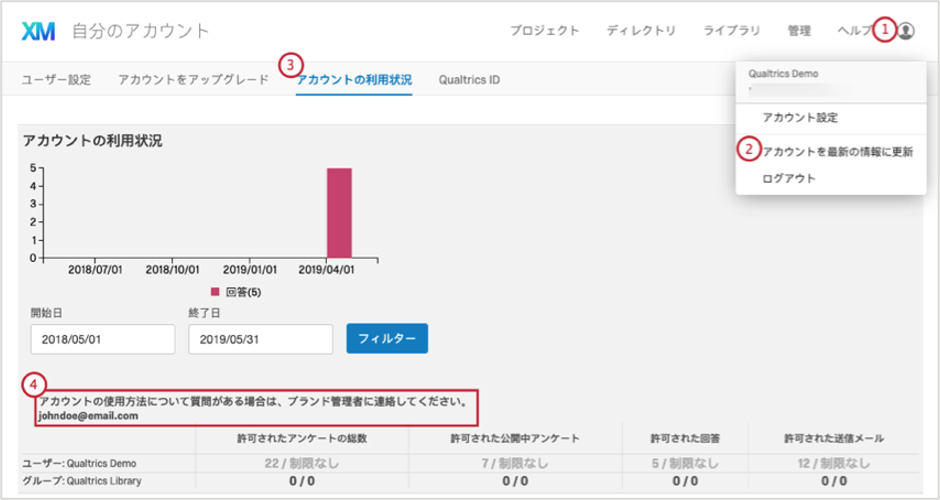The height and width of the screenshot is (500, 940).
Task: Click the XM logo
Action: [38, 31]
